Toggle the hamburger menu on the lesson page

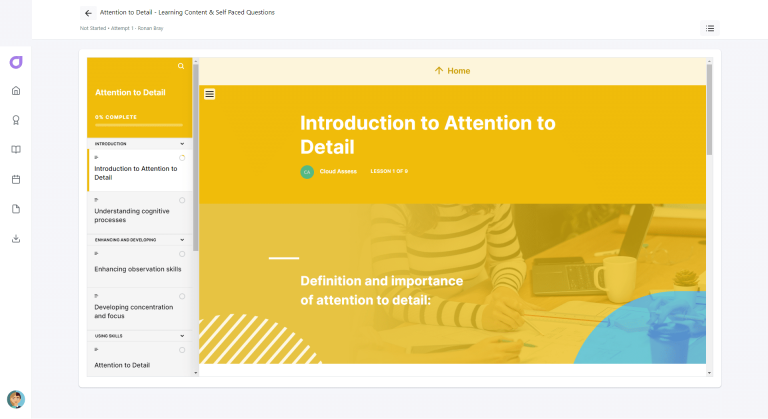coord(210,94)
